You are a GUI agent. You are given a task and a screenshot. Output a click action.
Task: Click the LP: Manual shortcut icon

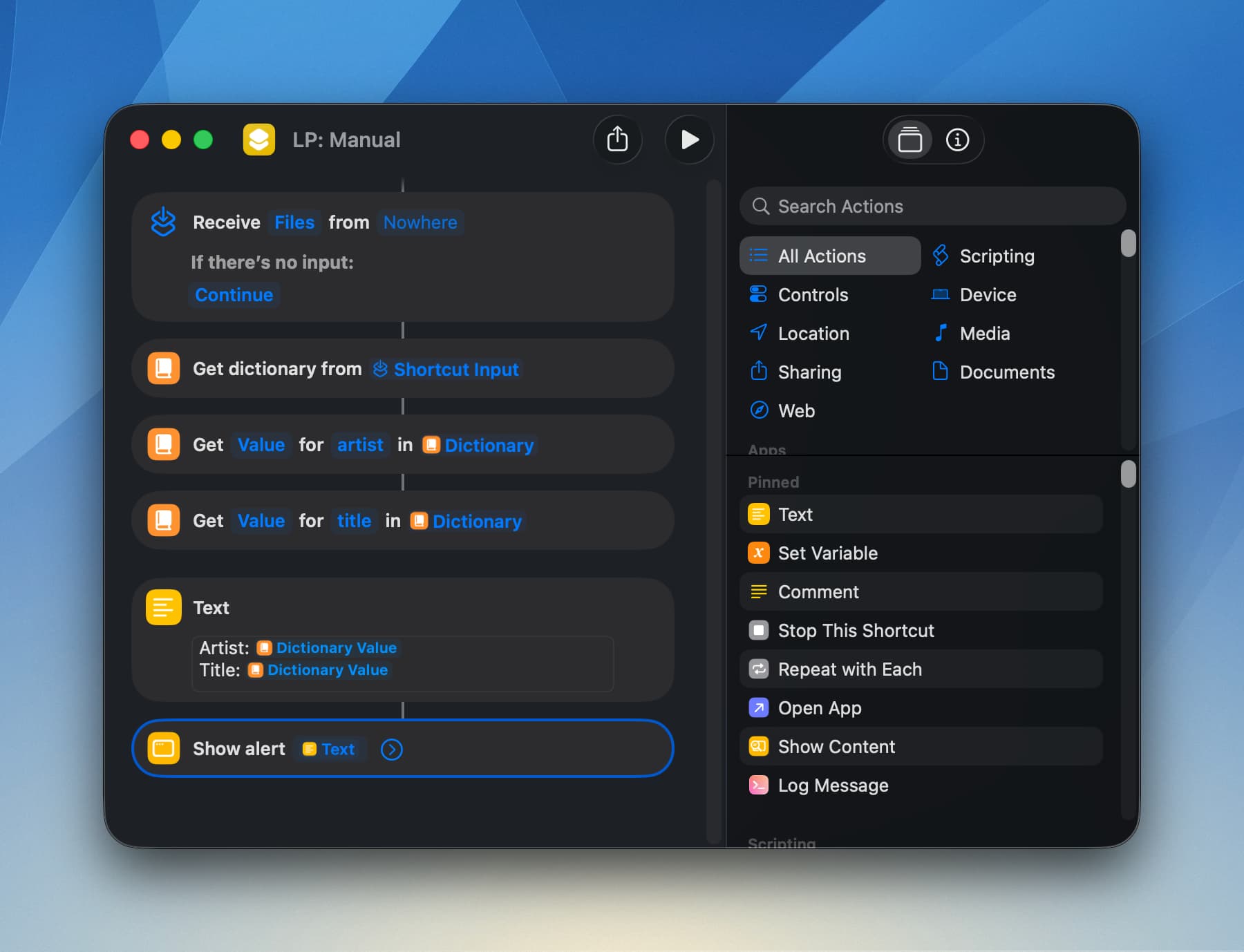[259, 140]
